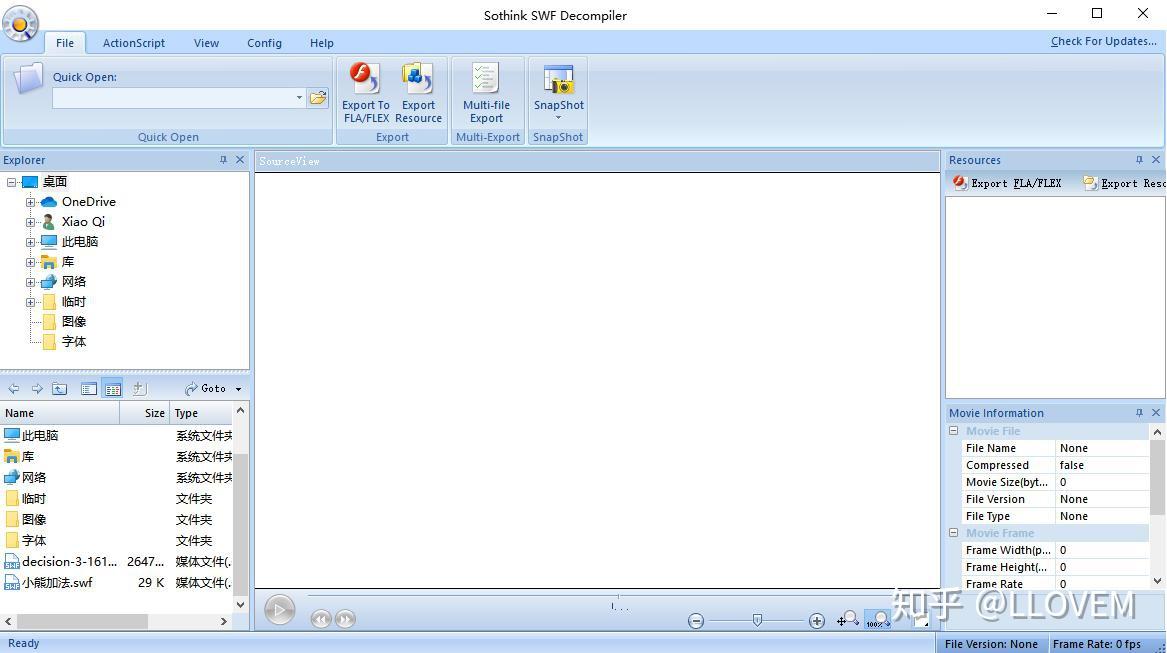Click the Sothink application orb button

tap(20, 23)
